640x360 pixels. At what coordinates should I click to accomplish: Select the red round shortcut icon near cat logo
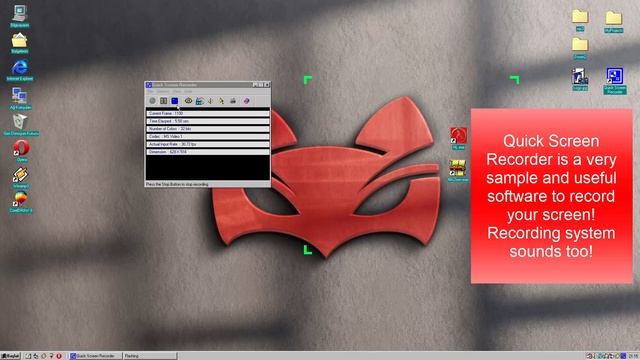pyautogui.click(x=458, y=138)
